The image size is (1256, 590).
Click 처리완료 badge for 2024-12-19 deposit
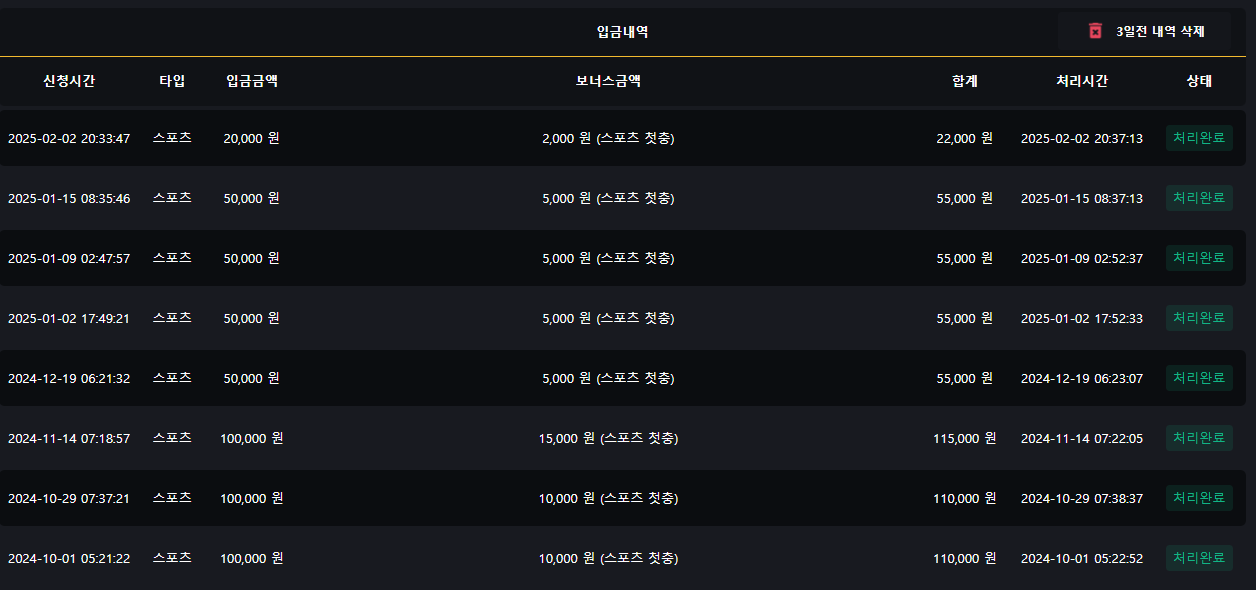pyautogui.click(x=1199, y=378)
